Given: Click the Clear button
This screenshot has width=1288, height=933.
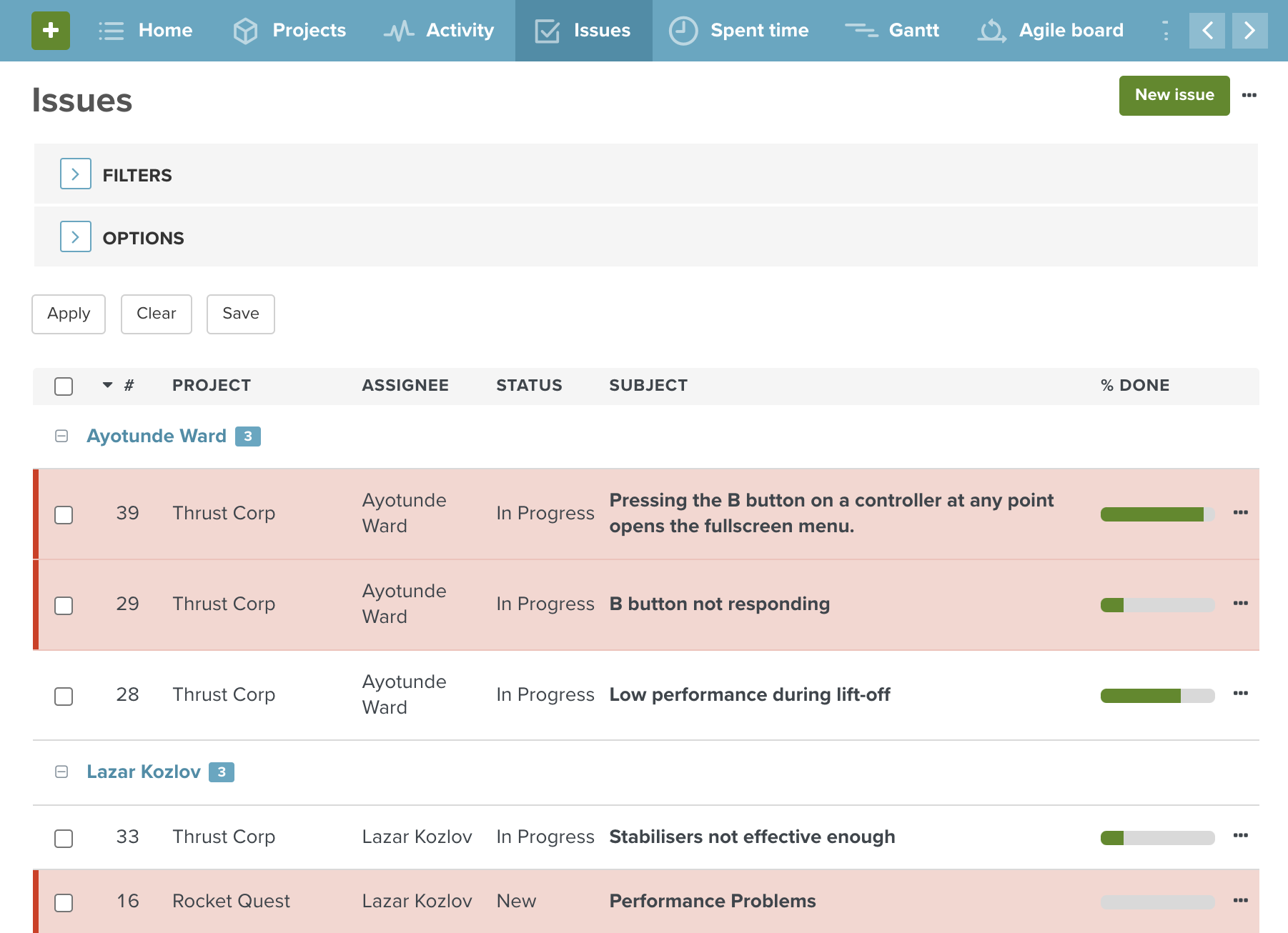Looking at the screenshot, I should [157, 314].
